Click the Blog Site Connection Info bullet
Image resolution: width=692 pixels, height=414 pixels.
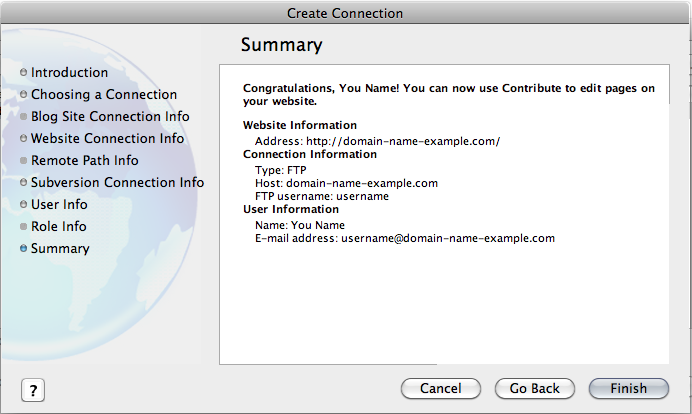point(23,117)
